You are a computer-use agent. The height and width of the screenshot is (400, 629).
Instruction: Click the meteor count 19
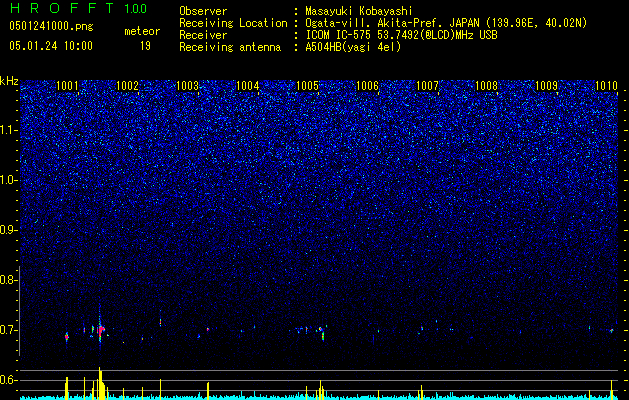[145, 46]
